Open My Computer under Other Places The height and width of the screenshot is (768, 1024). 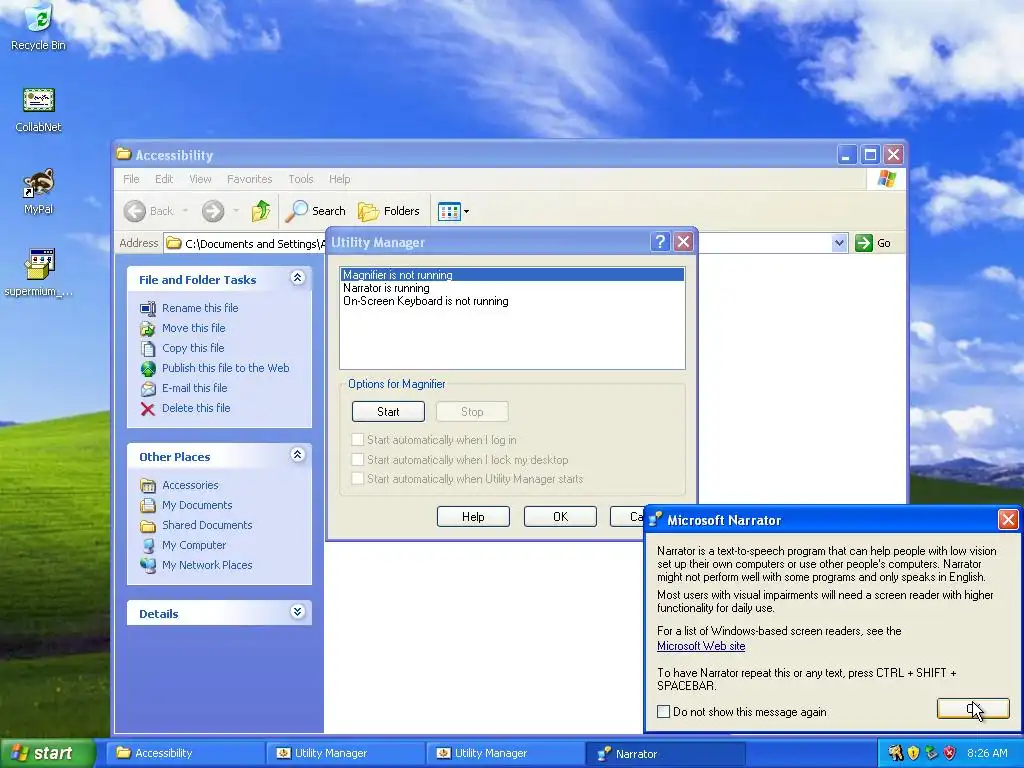click(193, 545)
